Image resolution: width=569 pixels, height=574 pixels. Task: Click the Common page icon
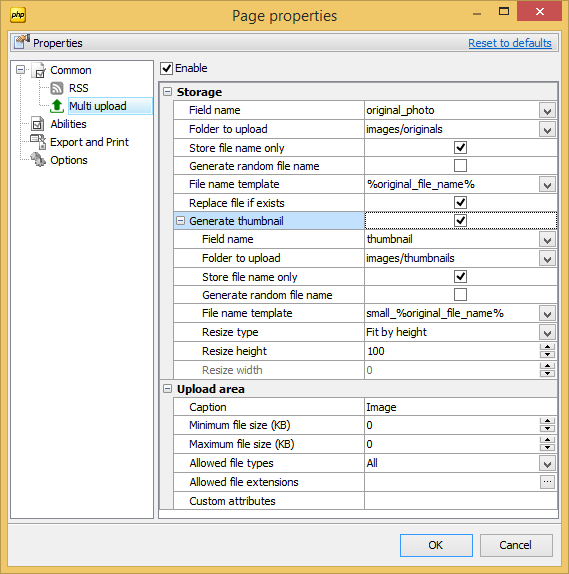click(38, 70)
